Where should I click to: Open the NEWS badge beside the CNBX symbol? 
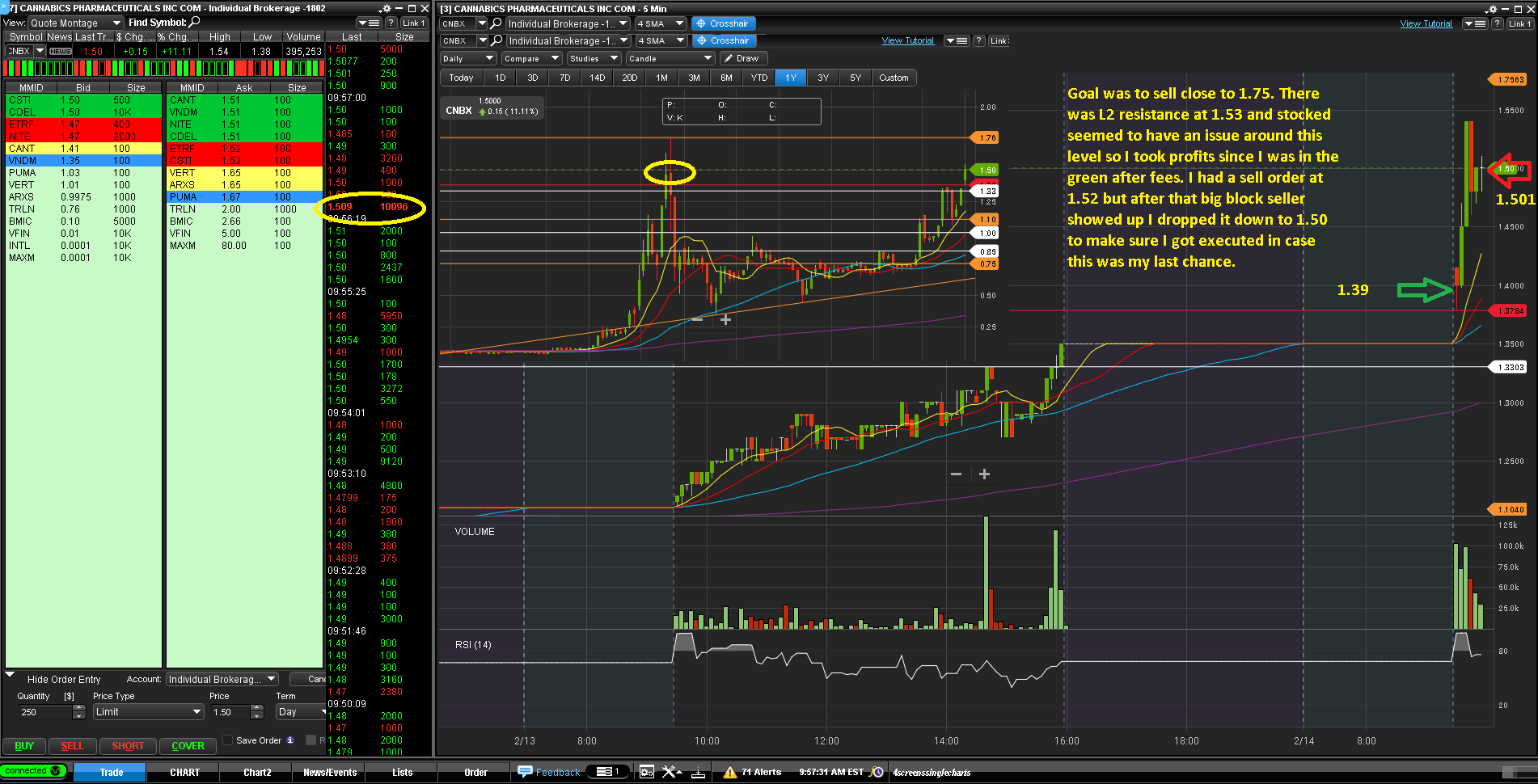[61, 51]
